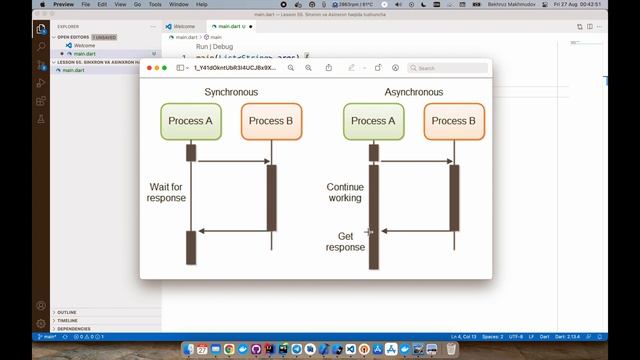The width and height of the screenshot is (640, 360).
Task: Switch to the Welcome editor tab
Action: 184,27
